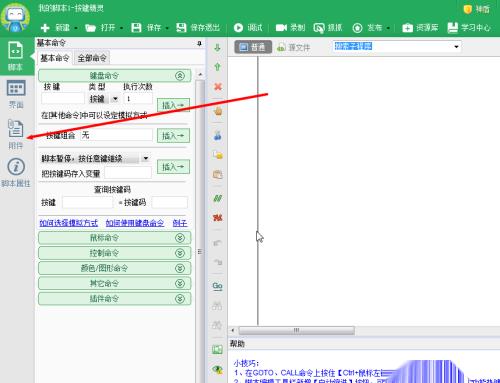Click the green move-down arrow icon
This screenshot has height=383, width=500.
218,47
